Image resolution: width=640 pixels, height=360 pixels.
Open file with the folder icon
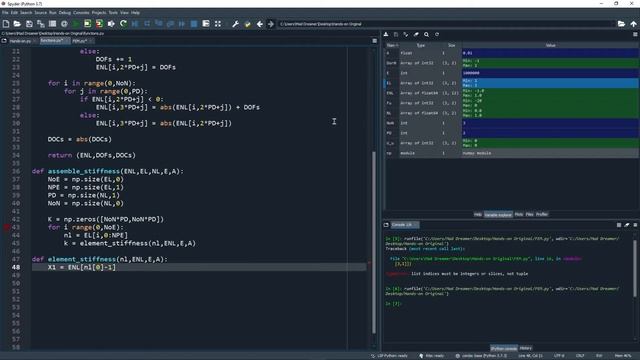(17, 24)
